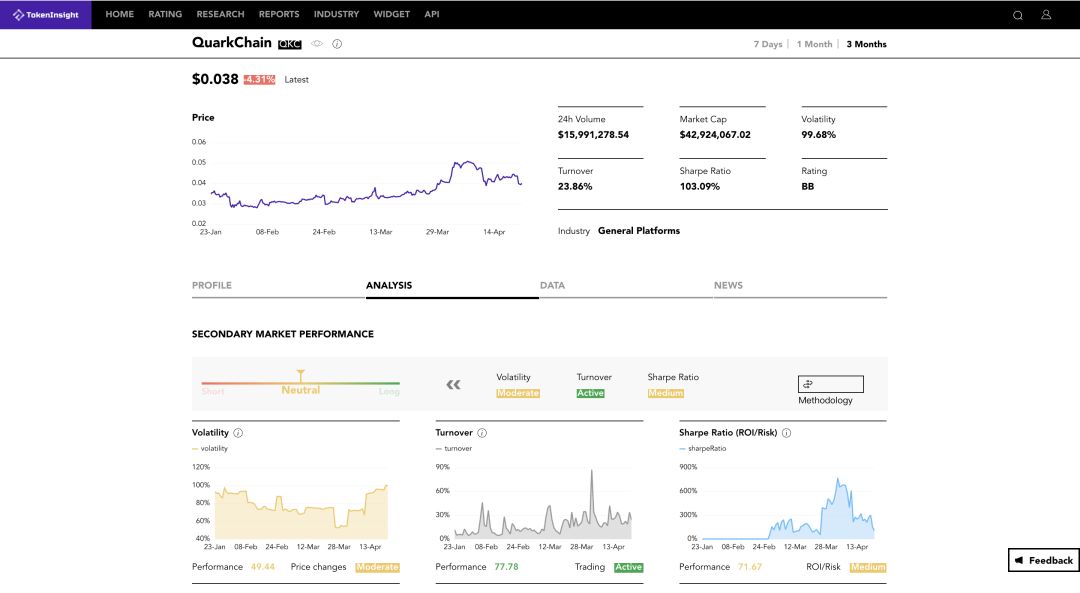The width and height of the screenshot is (1080, 593).
Task: Collapse panel with double left chevron
Action: [x=453, y=385]
